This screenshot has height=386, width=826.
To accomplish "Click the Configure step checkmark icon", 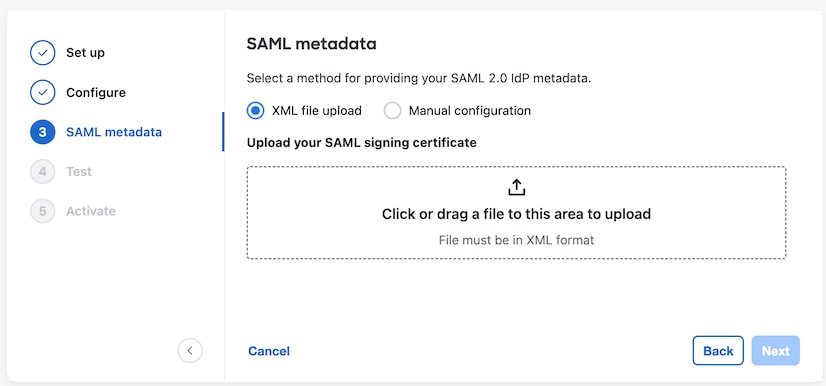I will [x=43, y=93].
